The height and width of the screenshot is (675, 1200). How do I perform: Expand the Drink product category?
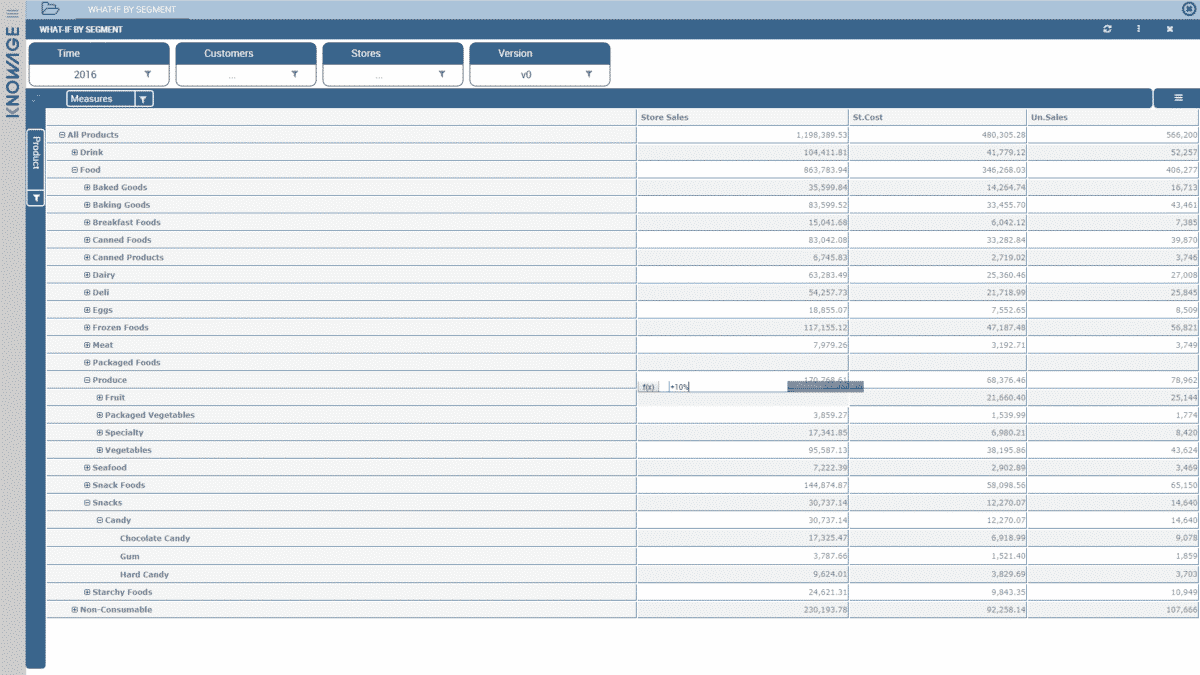75,153
